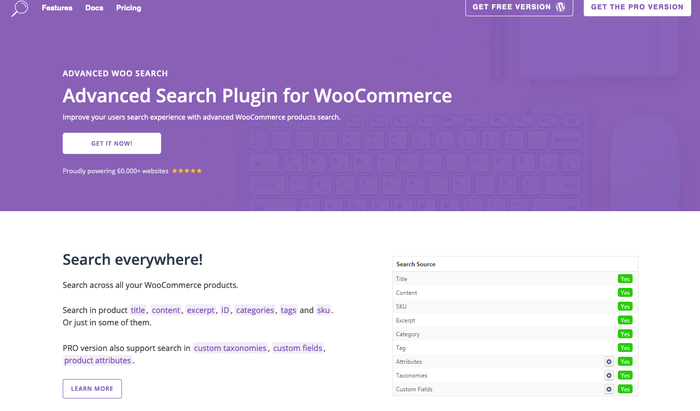Follow the 'sku' link
The image size is (700, 411).
click(x=323, y=310)
